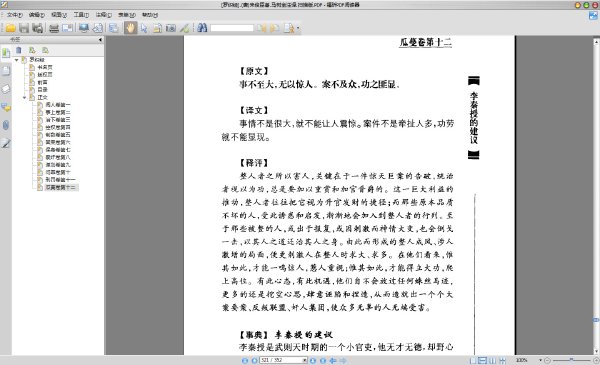Click the Open file folder icon
This screenshot has height=365, width=600.
(x=10, y=28)
